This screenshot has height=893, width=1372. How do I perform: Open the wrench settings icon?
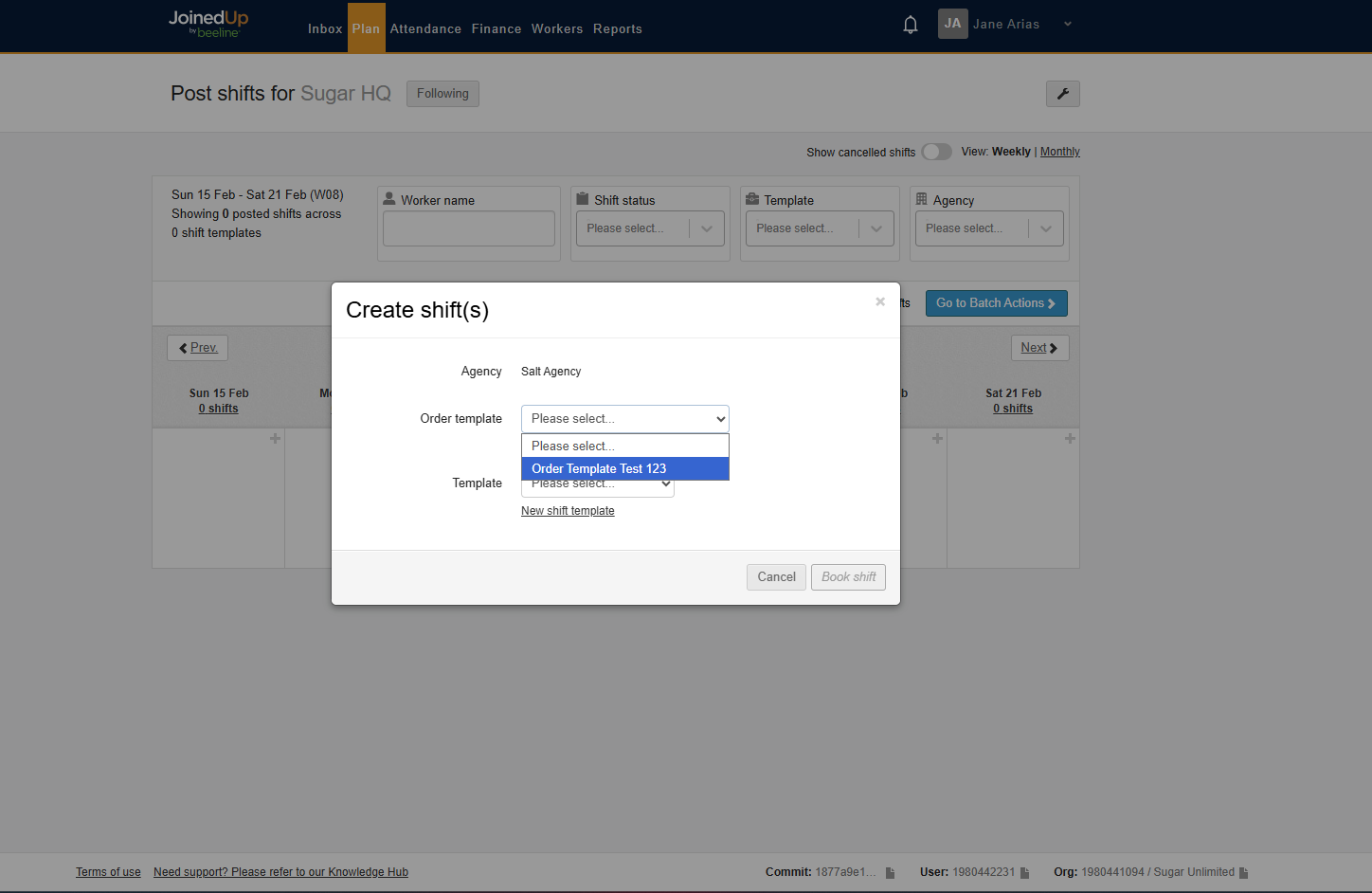pyautogui.click(x=1062, y=94)
